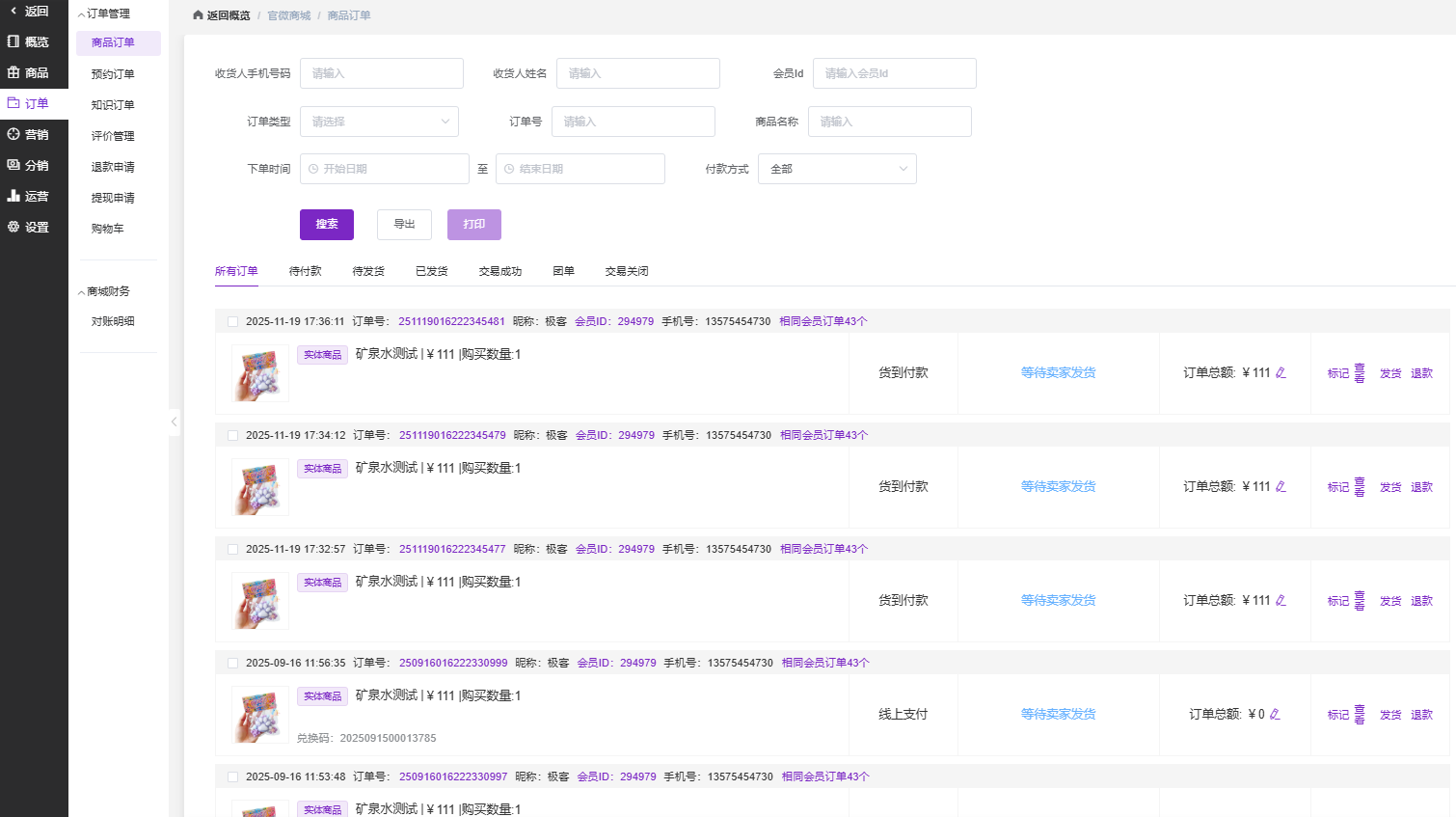Image resolution: width=1456 pixels, height=817 pixels.
Task: Go to 商品 products in sidebar
Action: 13,72
